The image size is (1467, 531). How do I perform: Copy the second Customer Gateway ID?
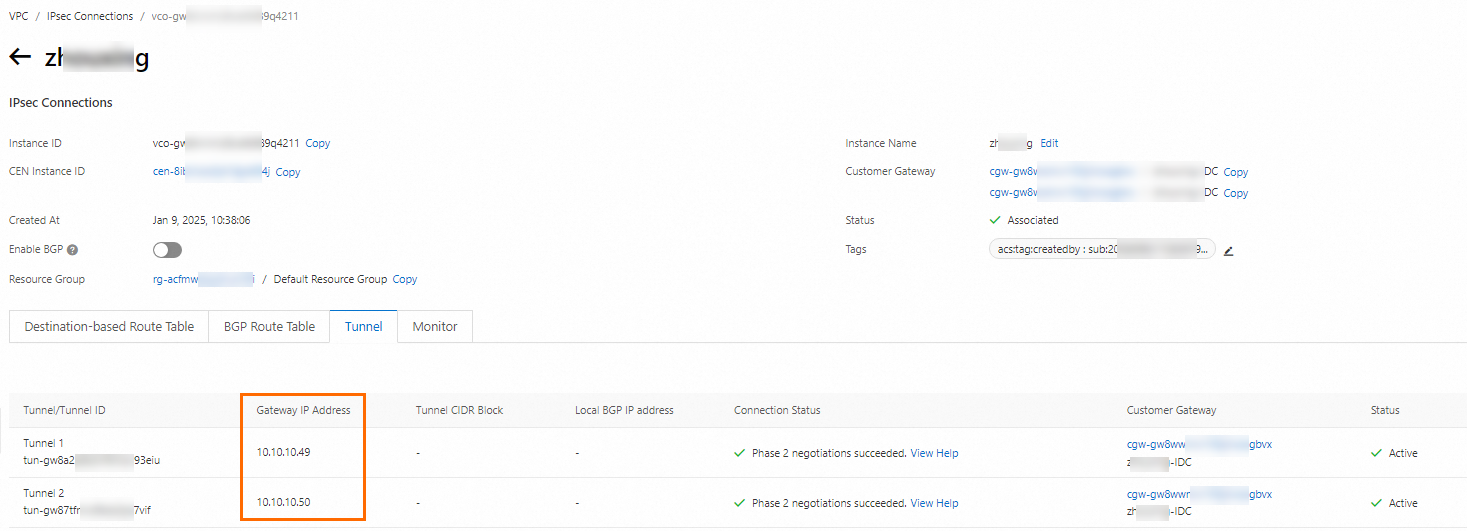1235,193
